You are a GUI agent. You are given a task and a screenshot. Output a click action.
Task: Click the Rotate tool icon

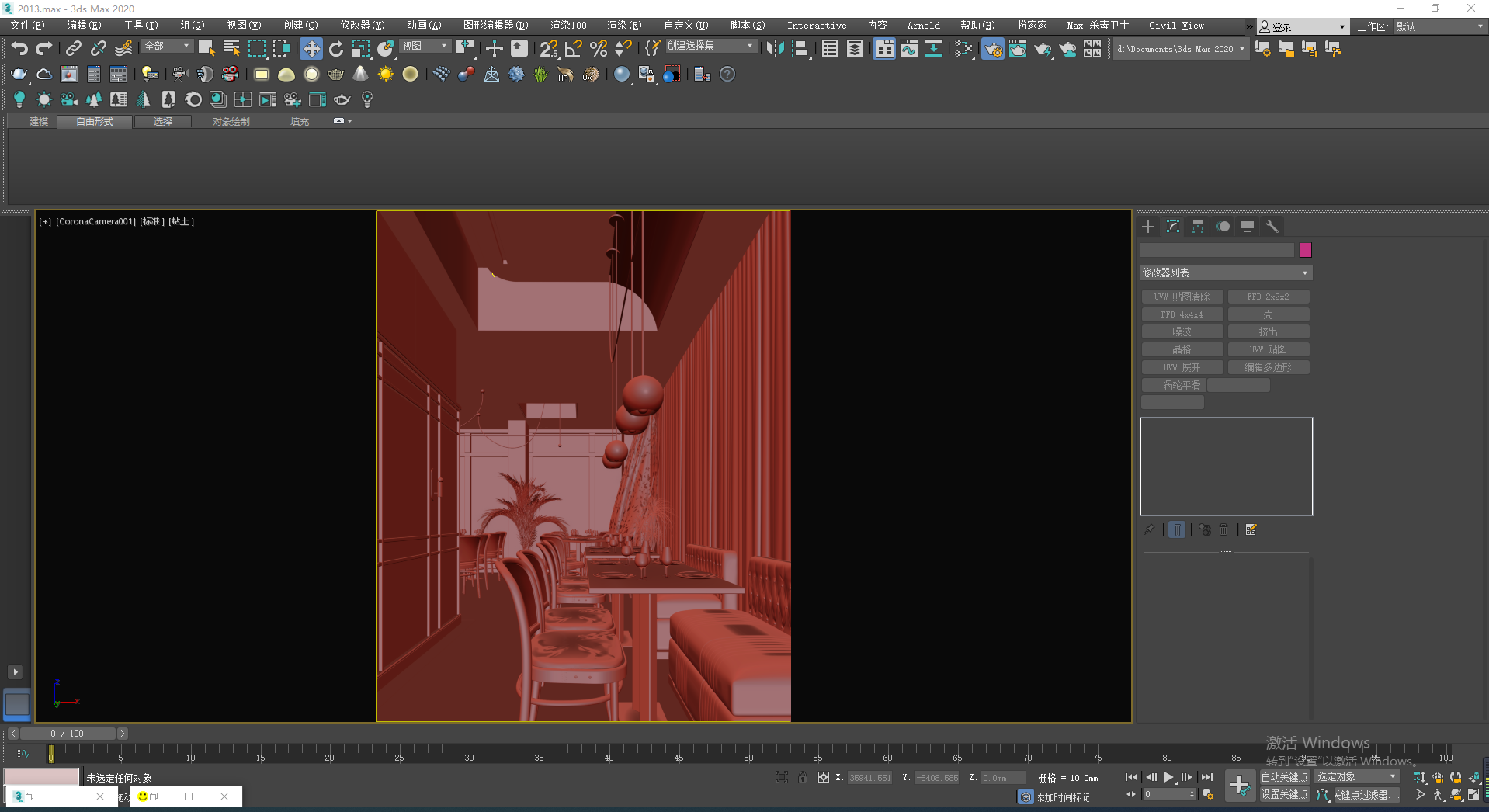click(x=335, y=49)
